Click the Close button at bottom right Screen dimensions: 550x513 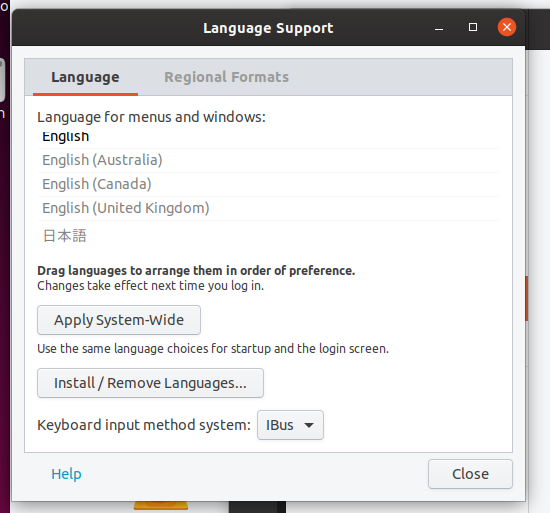pyautogui.click(x=470, y=474)
